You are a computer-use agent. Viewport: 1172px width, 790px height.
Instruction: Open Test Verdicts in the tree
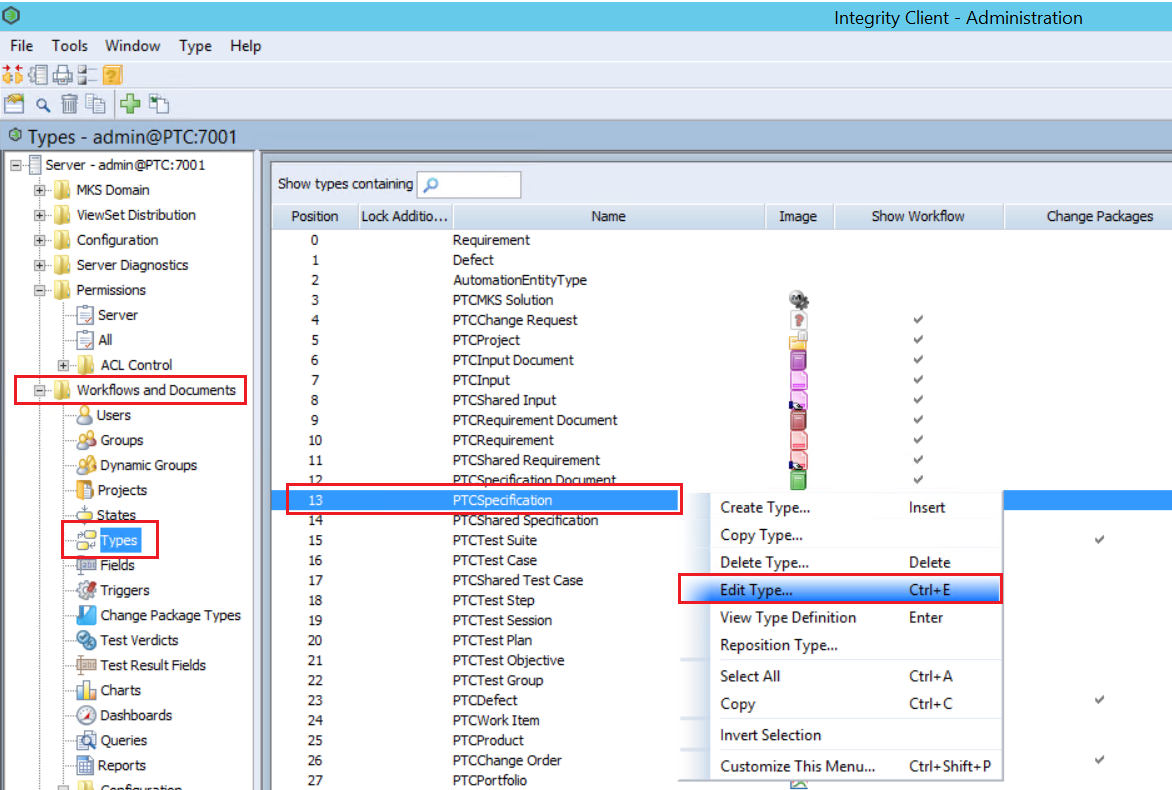click(139, 640)
